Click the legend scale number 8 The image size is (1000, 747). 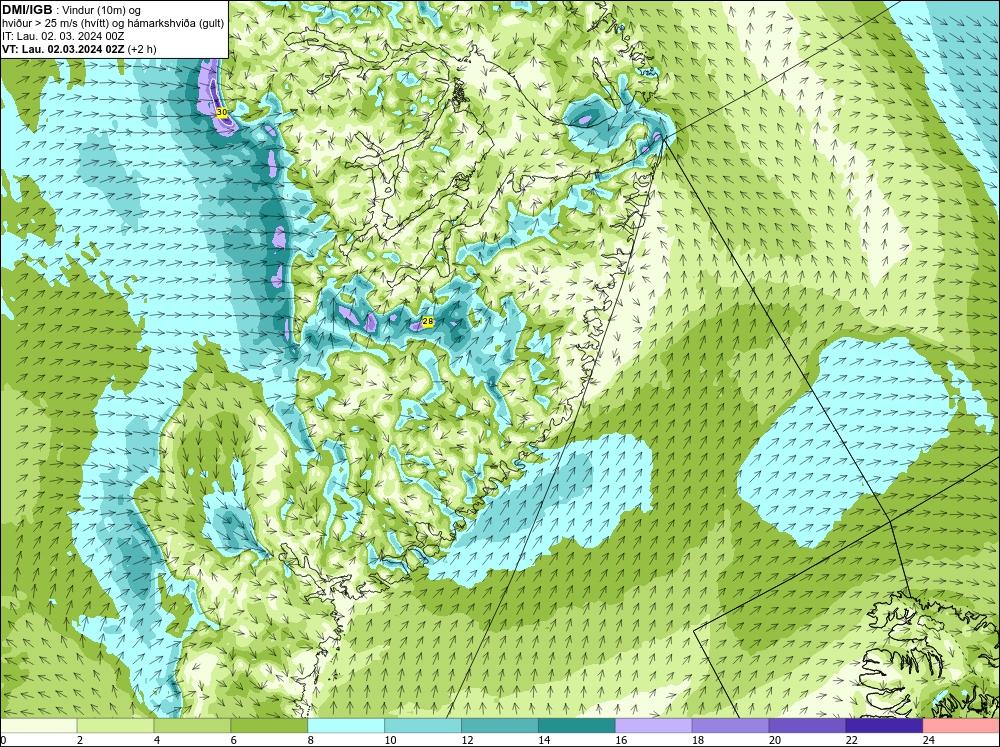tap(311, 740)
